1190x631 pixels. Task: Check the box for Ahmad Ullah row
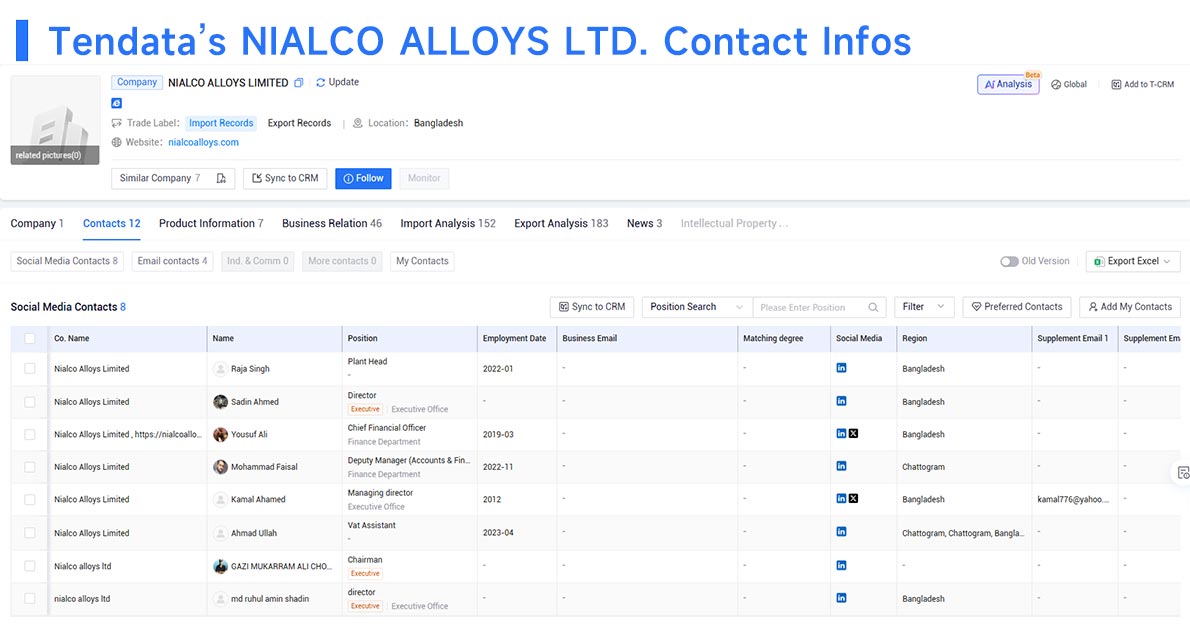pyautogui.click(x=30, y=533)
